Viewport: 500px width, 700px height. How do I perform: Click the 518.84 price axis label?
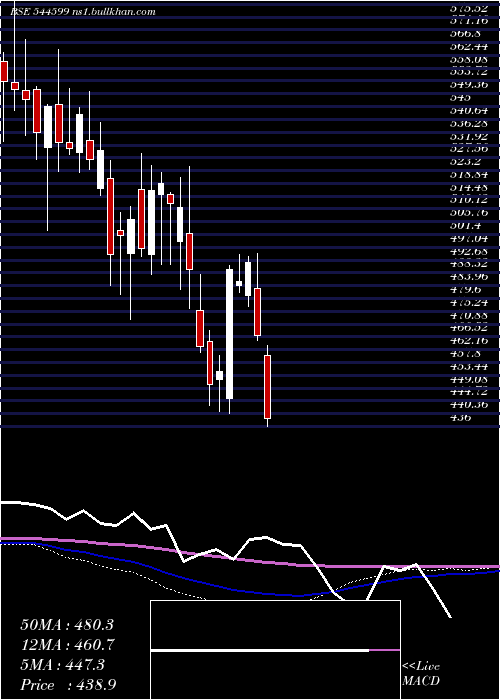pos(467,174)
